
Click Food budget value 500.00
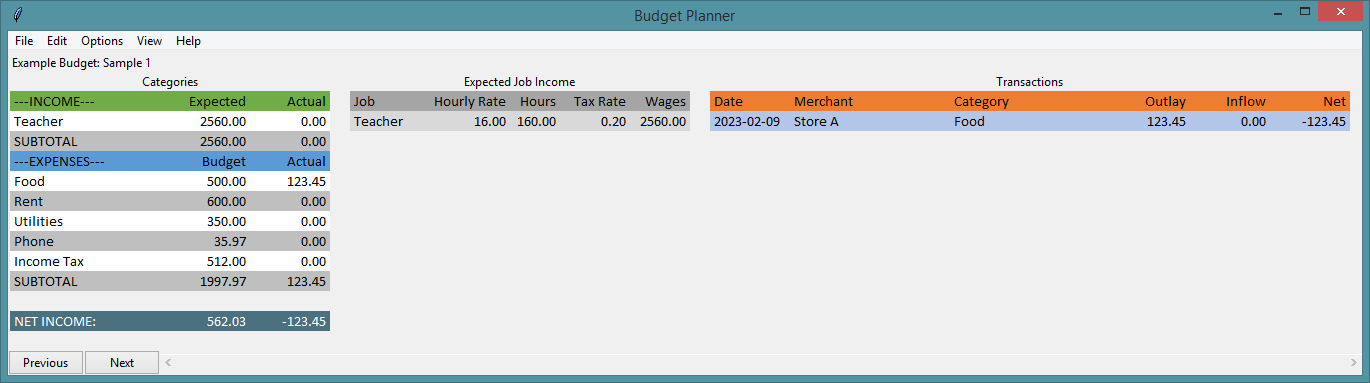click(x=226, y=181)
